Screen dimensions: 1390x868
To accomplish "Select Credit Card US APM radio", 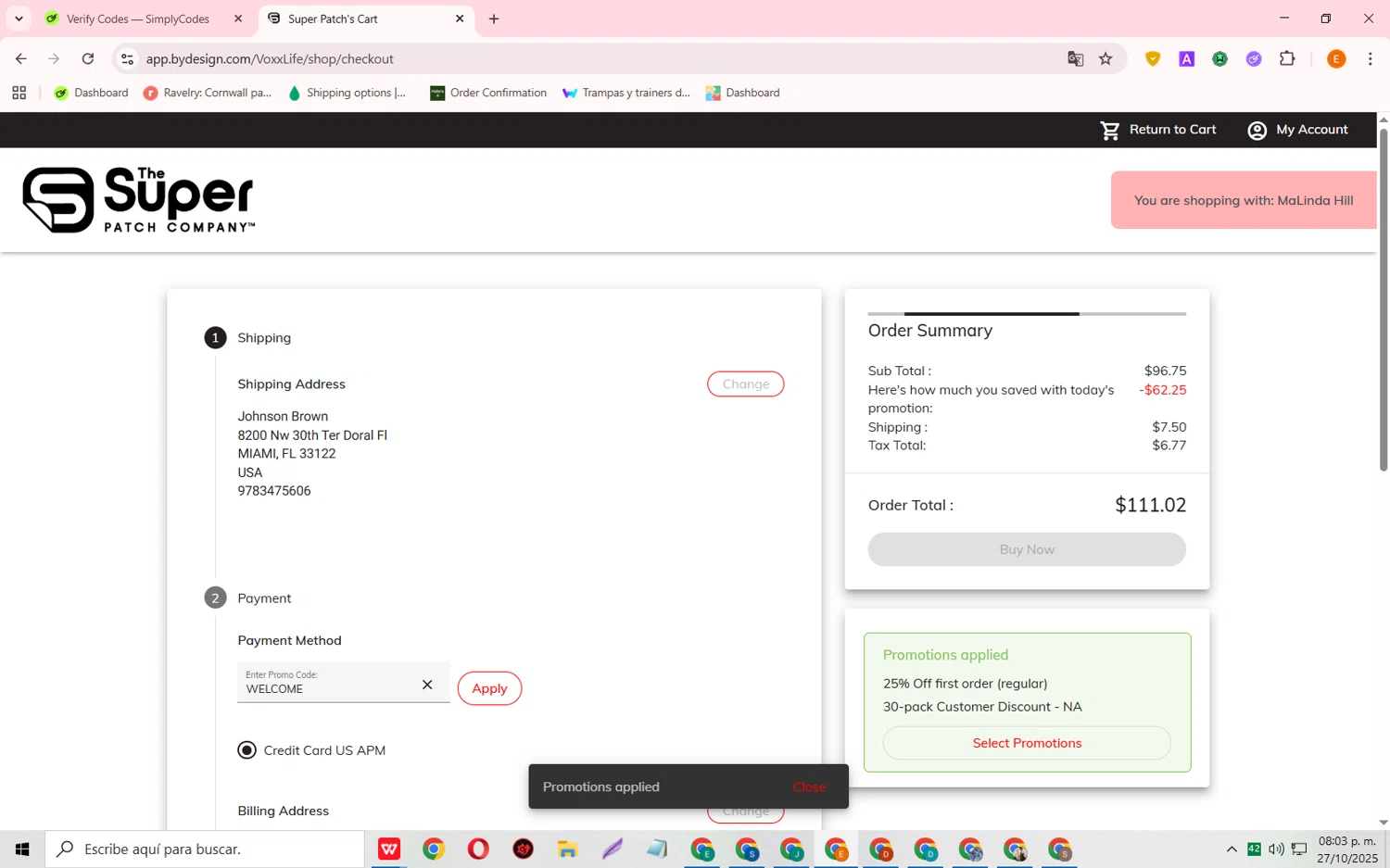I will [x=246, y=750].
